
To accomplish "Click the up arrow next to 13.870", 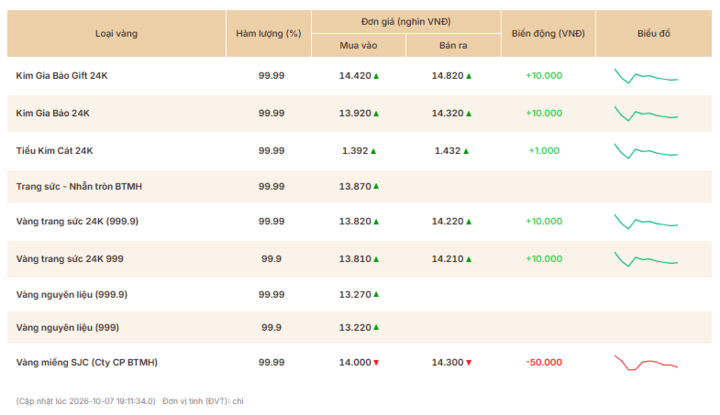I will (x=376, y=186).
